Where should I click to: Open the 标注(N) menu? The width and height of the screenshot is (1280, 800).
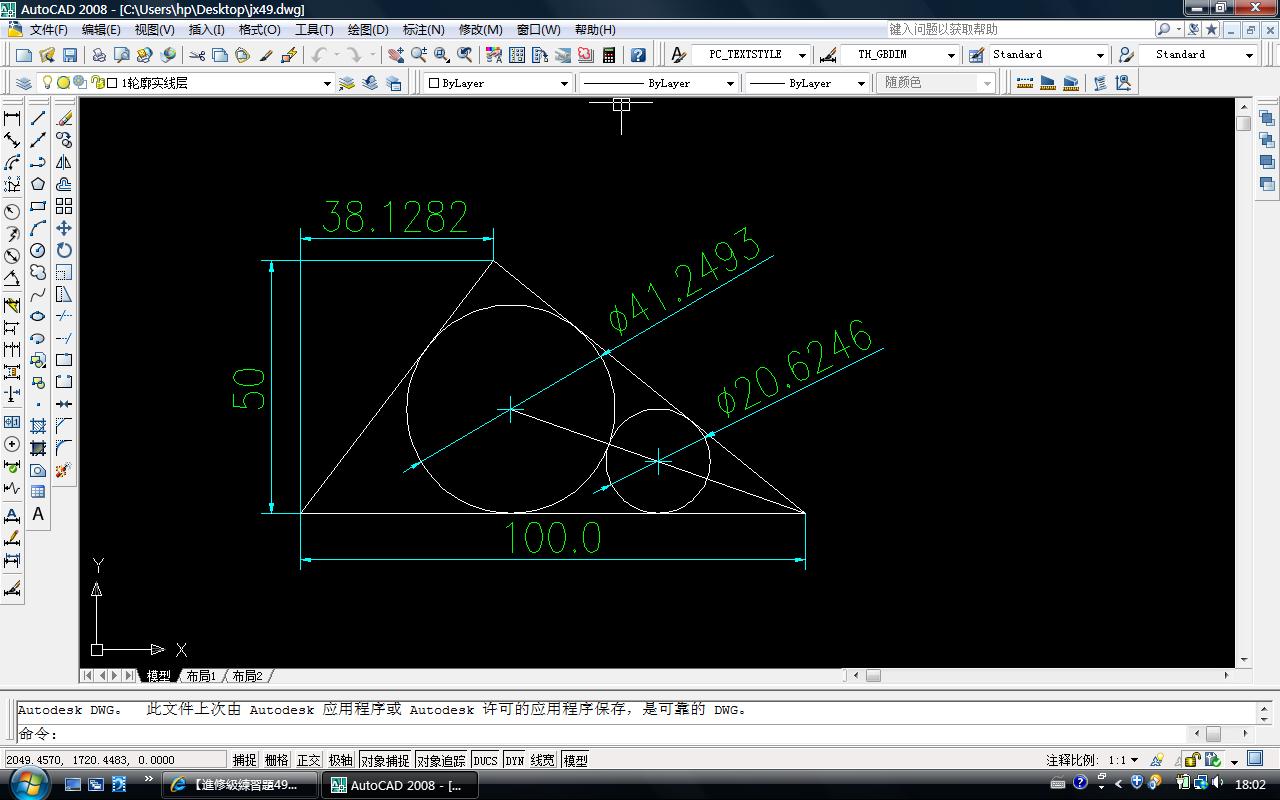coord(423,29)
